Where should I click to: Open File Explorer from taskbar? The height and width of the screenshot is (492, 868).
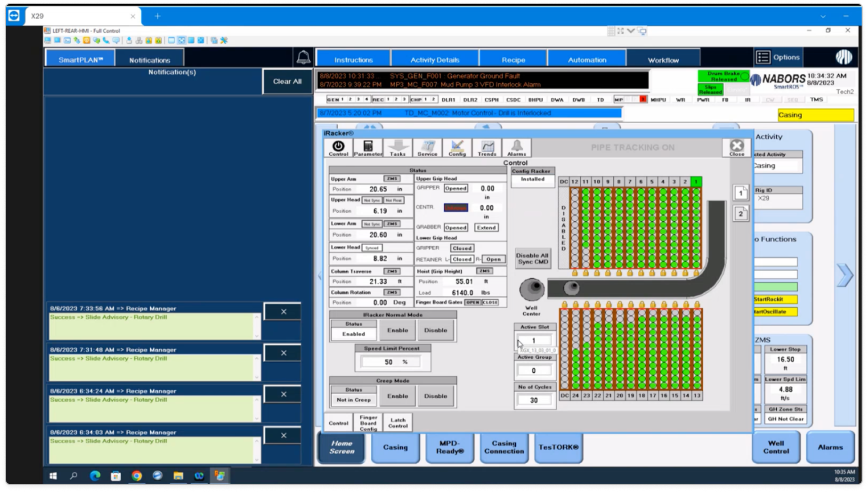[178, 475]
